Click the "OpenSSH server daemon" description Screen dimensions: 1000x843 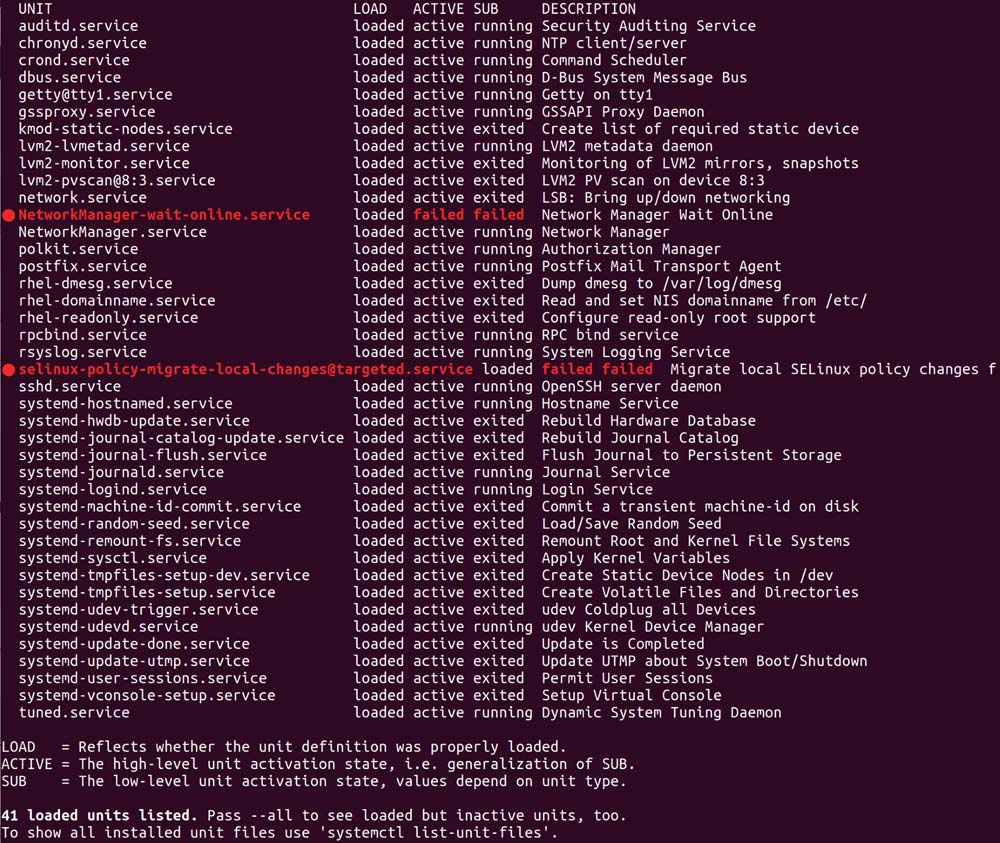coord(631,387)
